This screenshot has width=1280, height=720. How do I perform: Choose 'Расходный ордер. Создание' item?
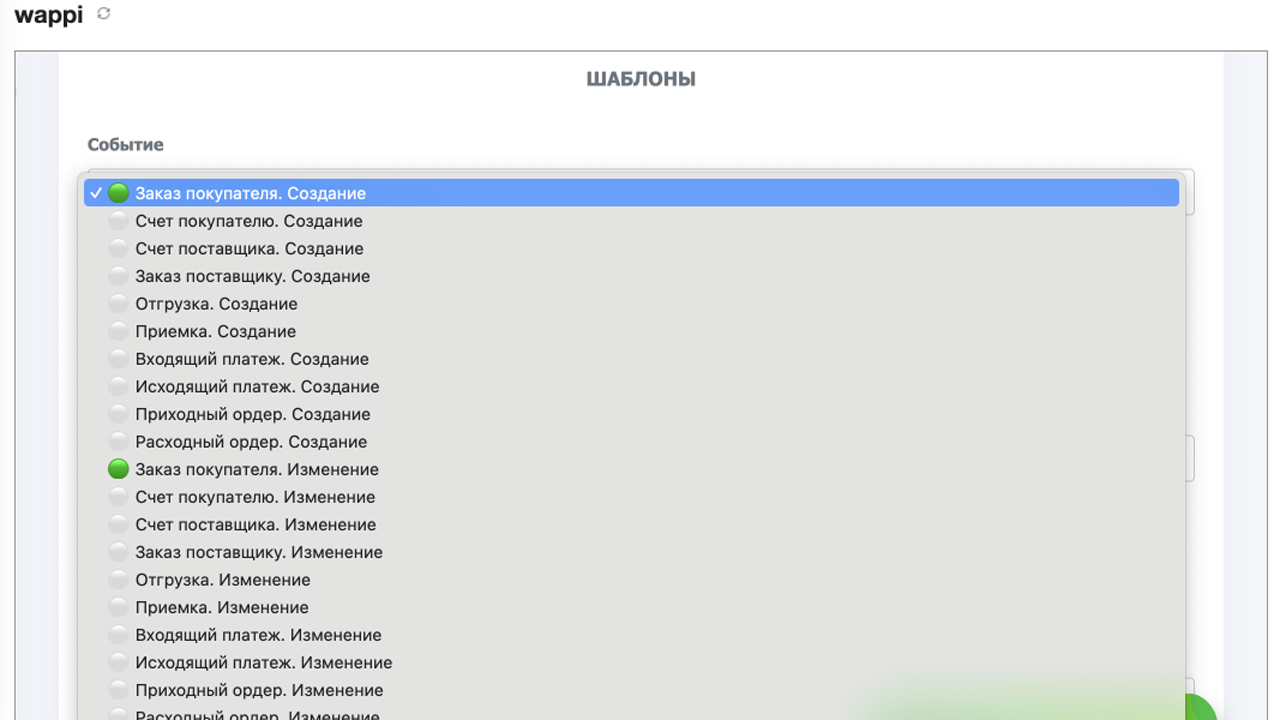pyautogui.click(x=251, y=442)
